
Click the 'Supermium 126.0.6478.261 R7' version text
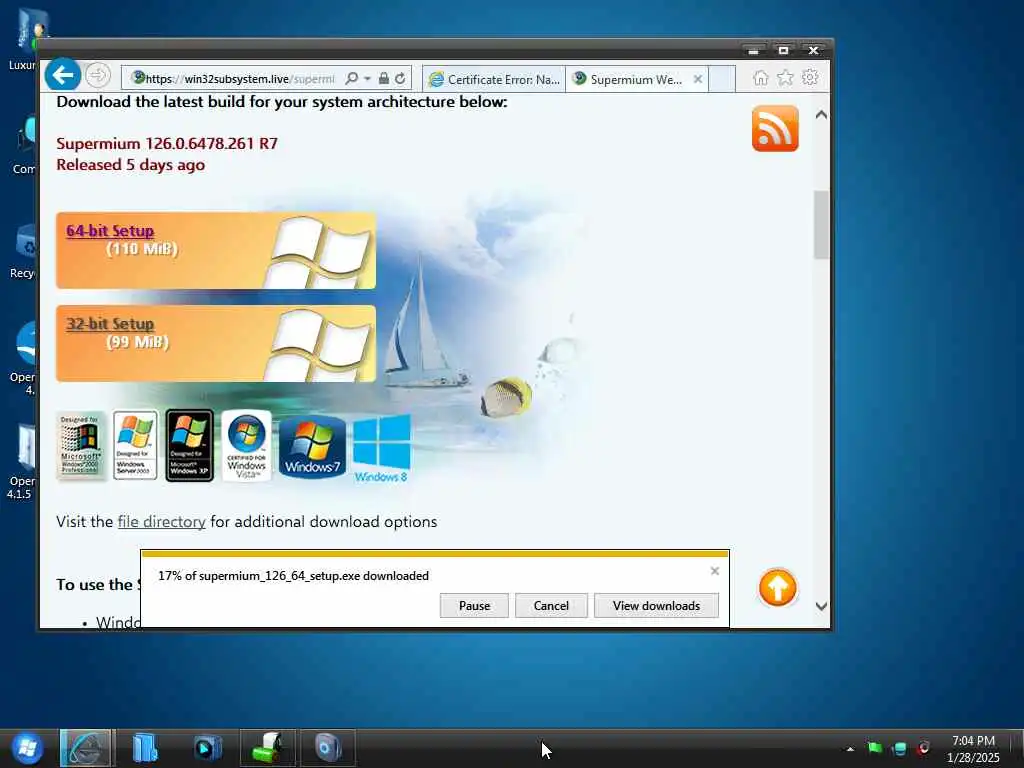[167, 144]
